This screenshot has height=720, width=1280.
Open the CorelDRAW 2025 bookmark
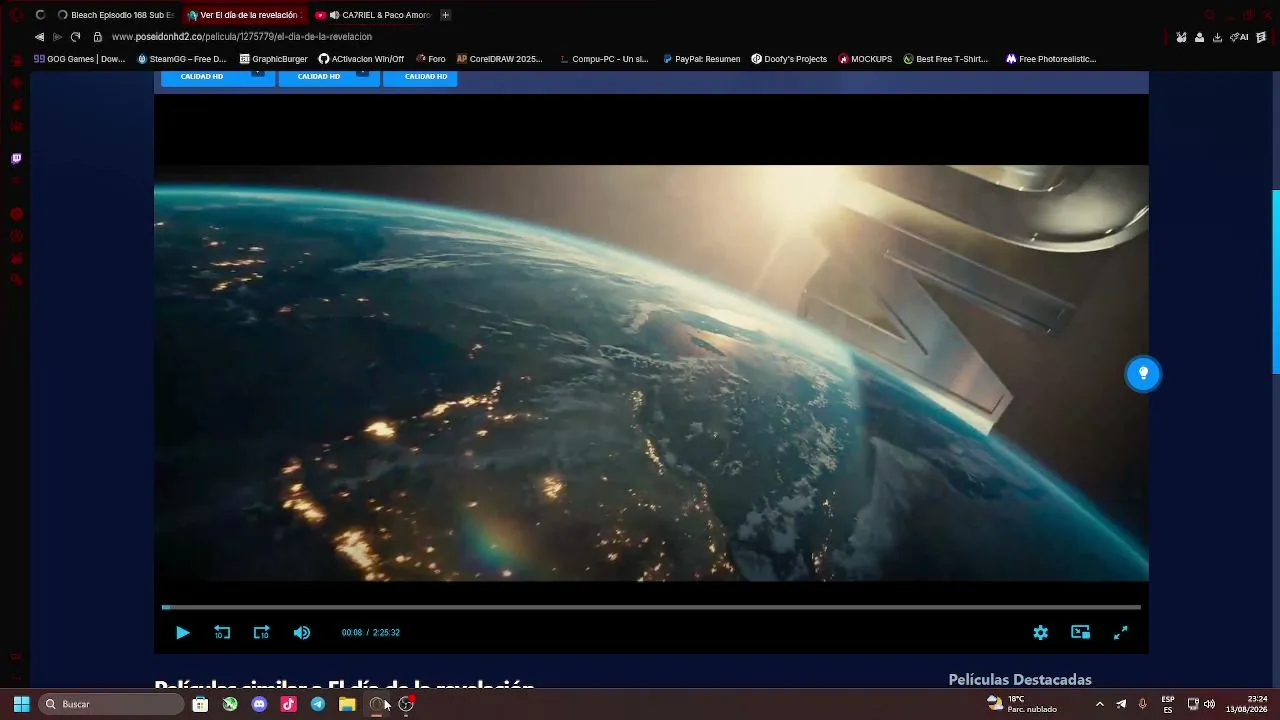coord(499,59)
